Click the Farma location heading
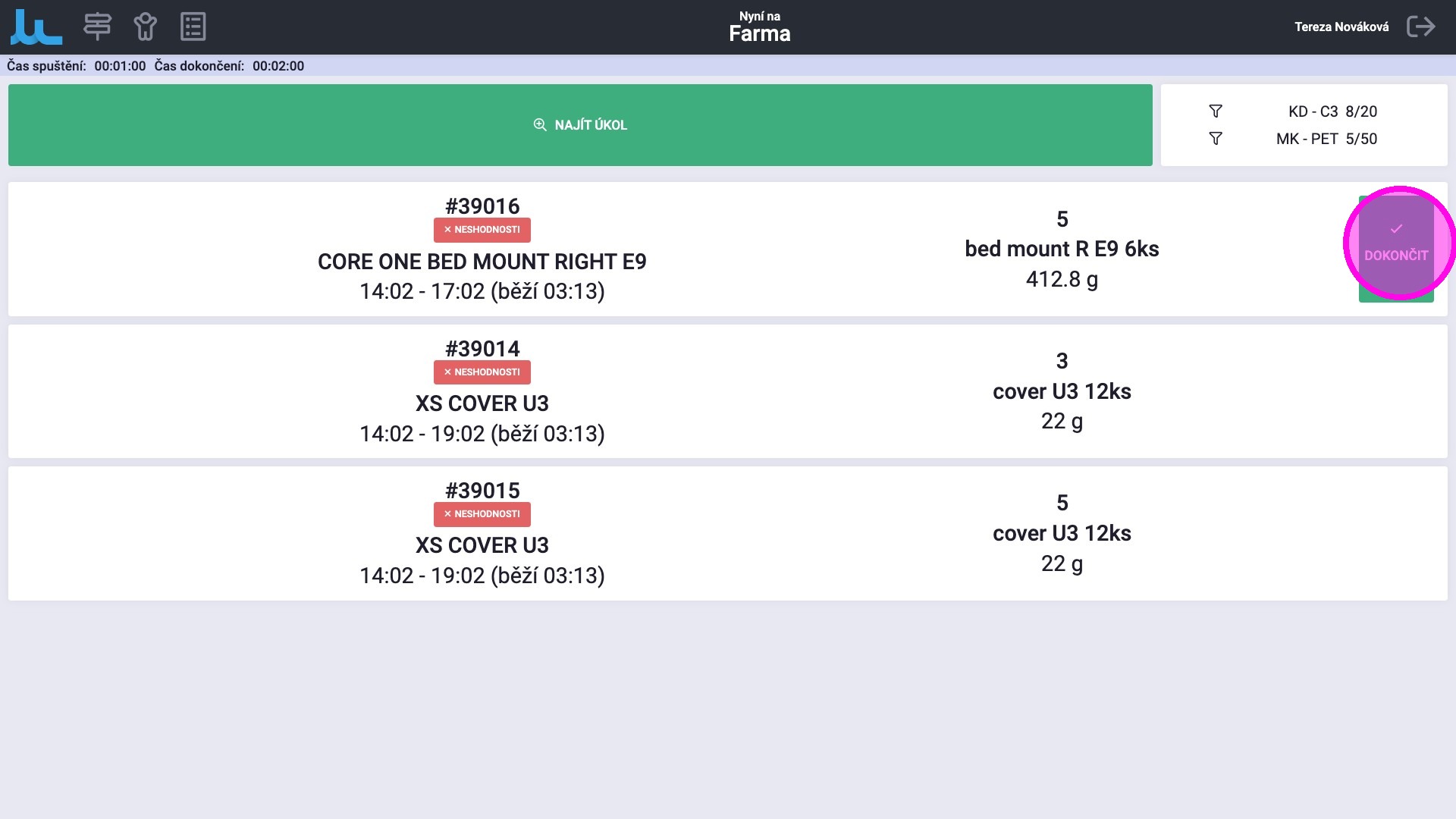 (x=759, y=33)
